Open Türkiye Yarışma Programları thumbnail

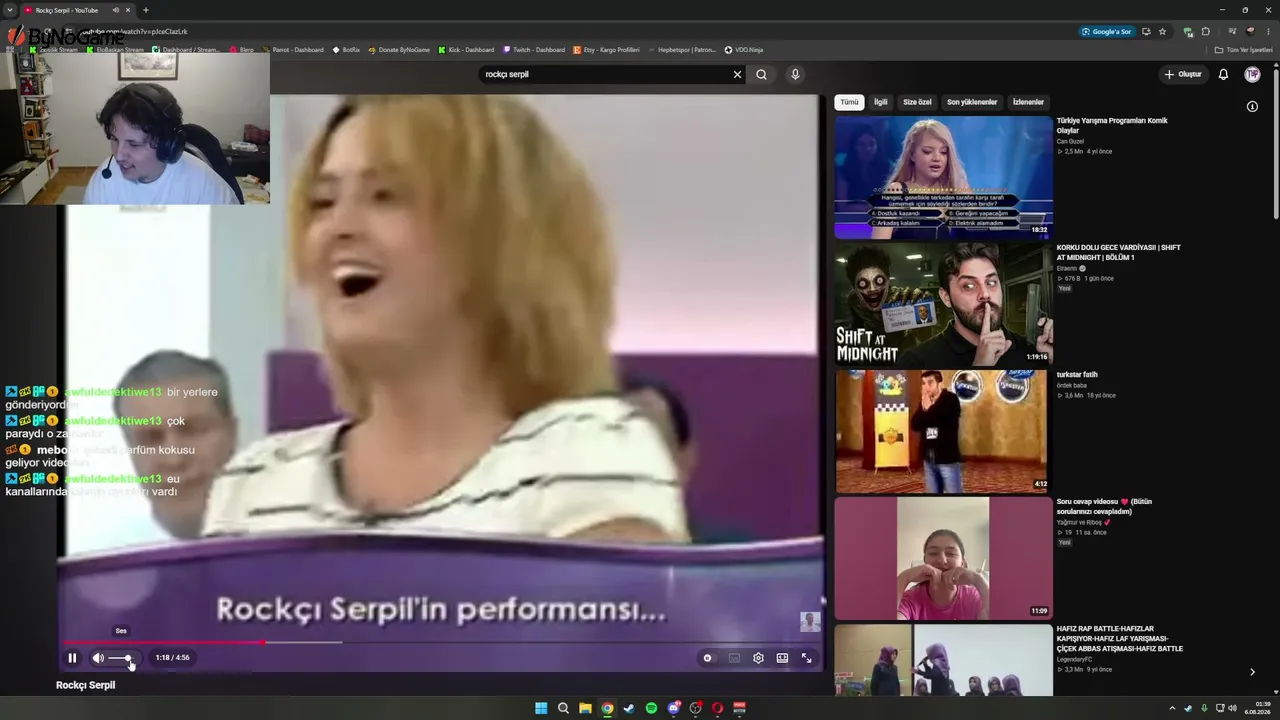(943, 177)
